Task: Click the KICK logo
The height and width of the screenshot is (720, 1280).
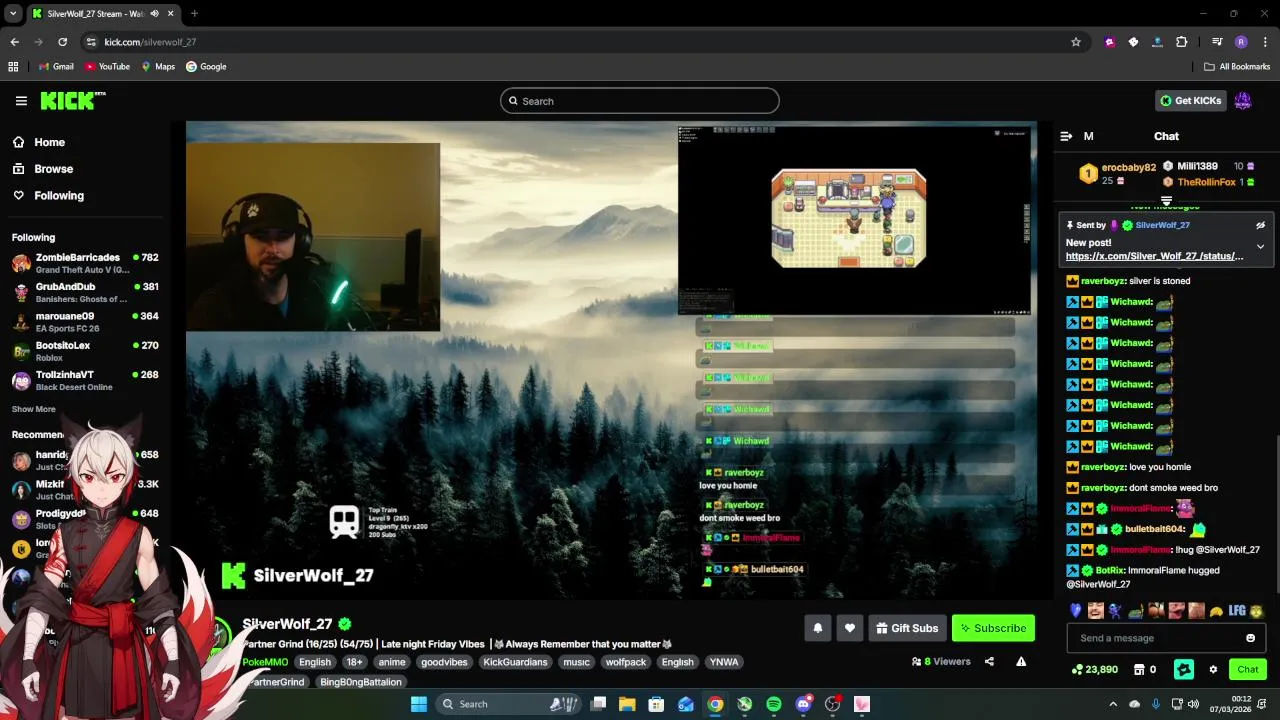Action: tap(73, 100)
